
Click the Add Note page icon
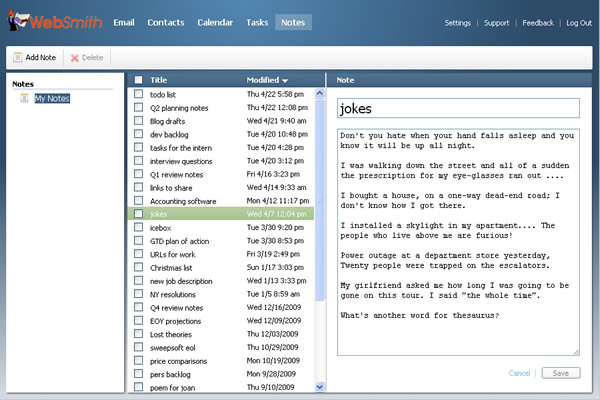(x=18, y=57)
